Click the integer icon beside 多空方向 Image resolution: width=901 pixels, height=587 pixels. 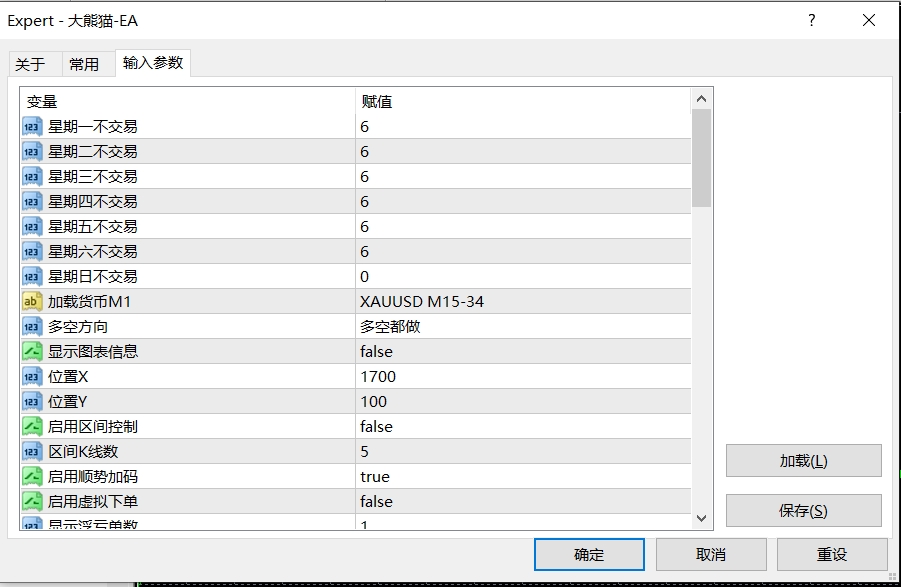32,327
